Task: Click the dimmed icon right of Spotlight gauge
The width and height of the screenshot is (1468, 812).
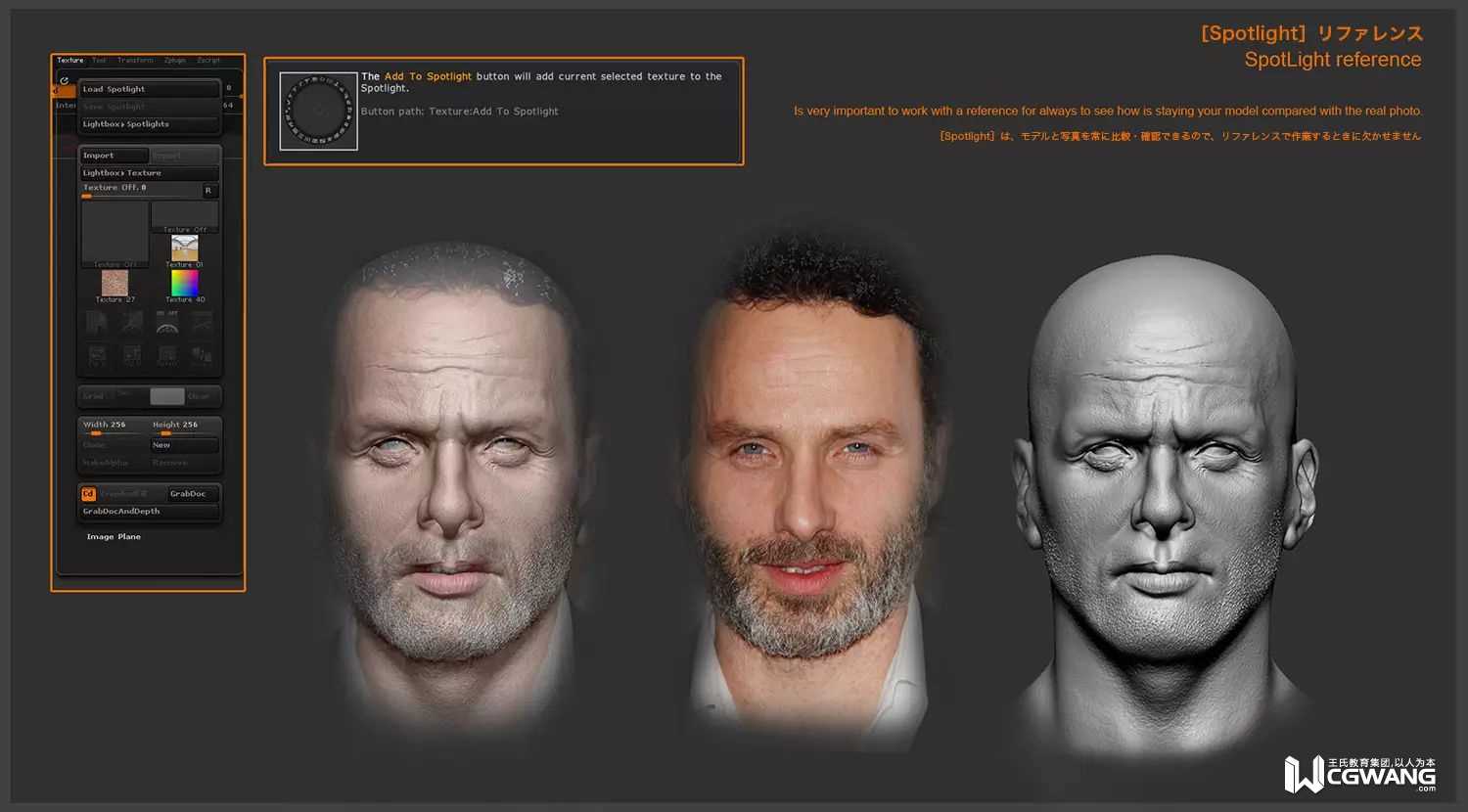Action: [x=203, y=323]
